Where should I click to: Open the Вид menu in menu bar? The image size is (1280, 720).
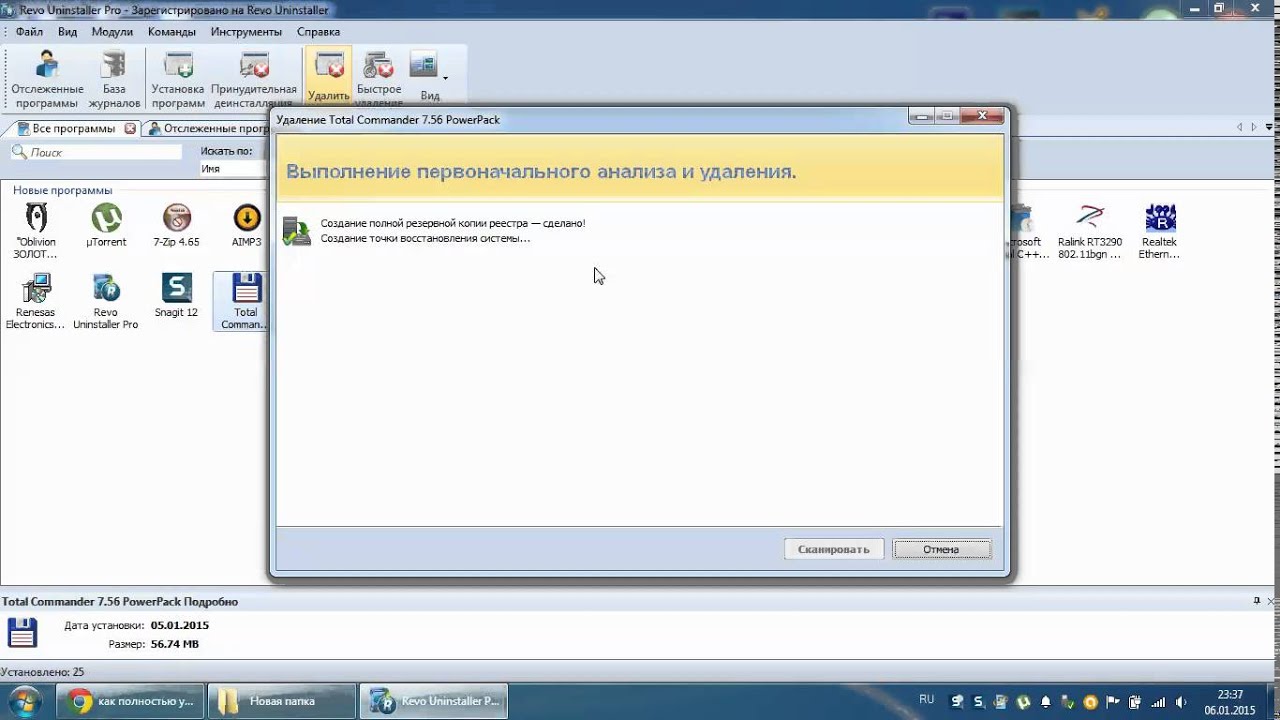[67, 31]
